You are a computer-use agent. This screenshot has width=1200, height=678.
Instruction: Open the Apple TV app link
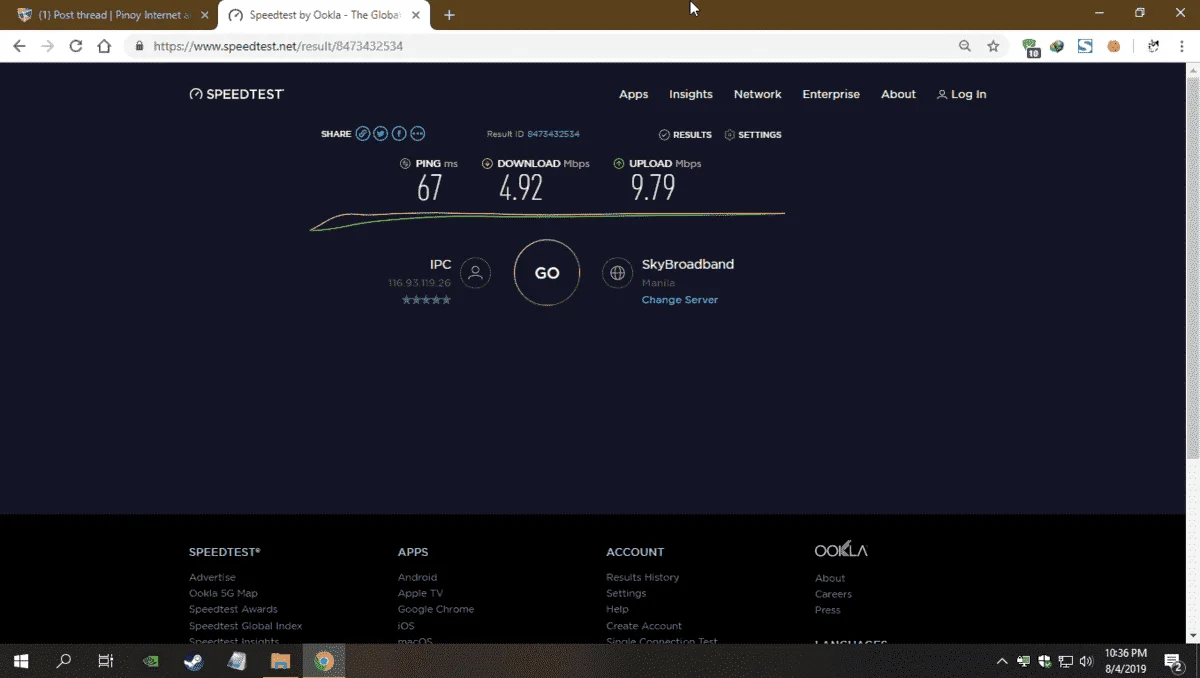[420, 593]
